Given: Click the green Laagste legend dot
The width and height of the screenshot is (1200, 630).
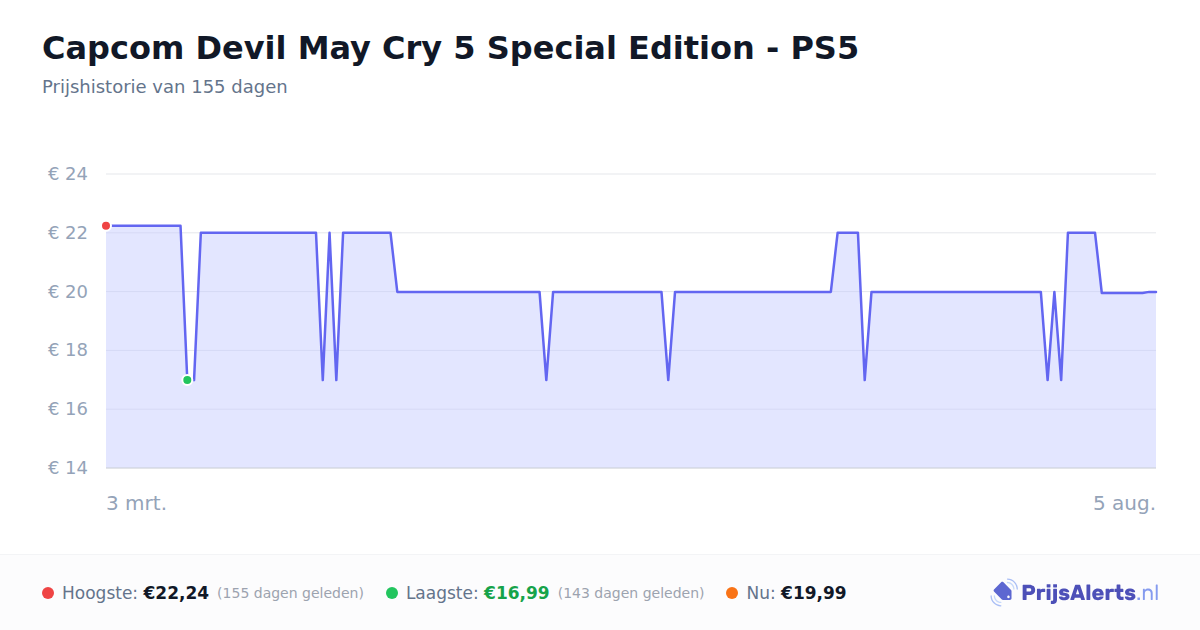Looking at the screenshot, I should point(392,593).
